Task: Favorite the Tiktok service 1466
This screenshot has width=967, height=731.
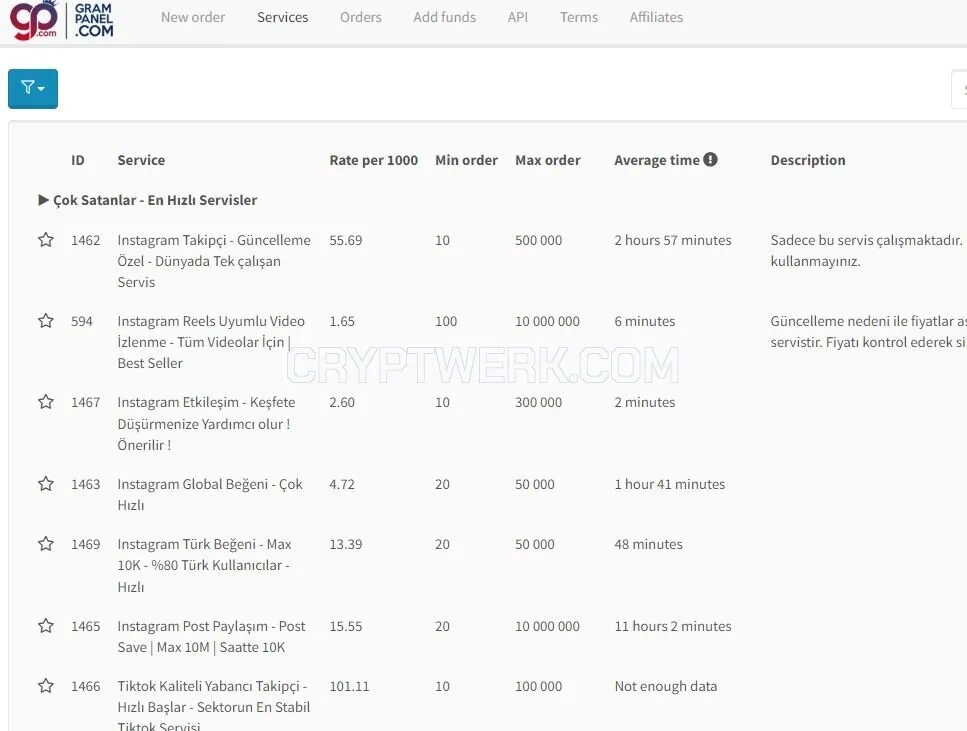Action: [x=46, y=685]
